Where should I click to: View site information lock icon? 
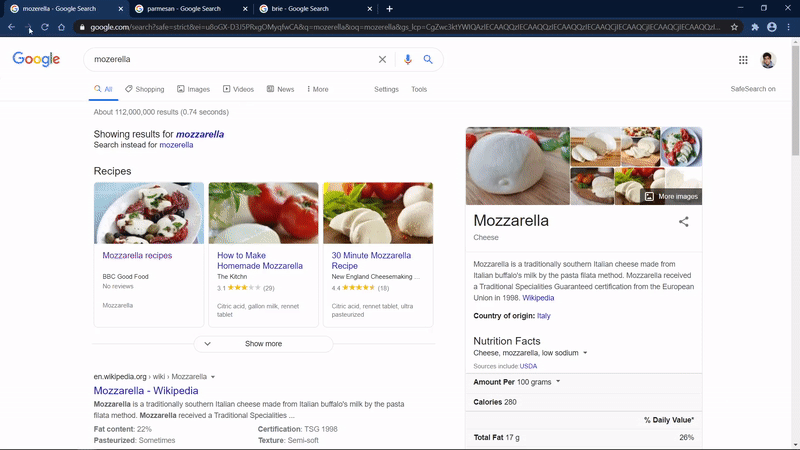coord(82,27)
